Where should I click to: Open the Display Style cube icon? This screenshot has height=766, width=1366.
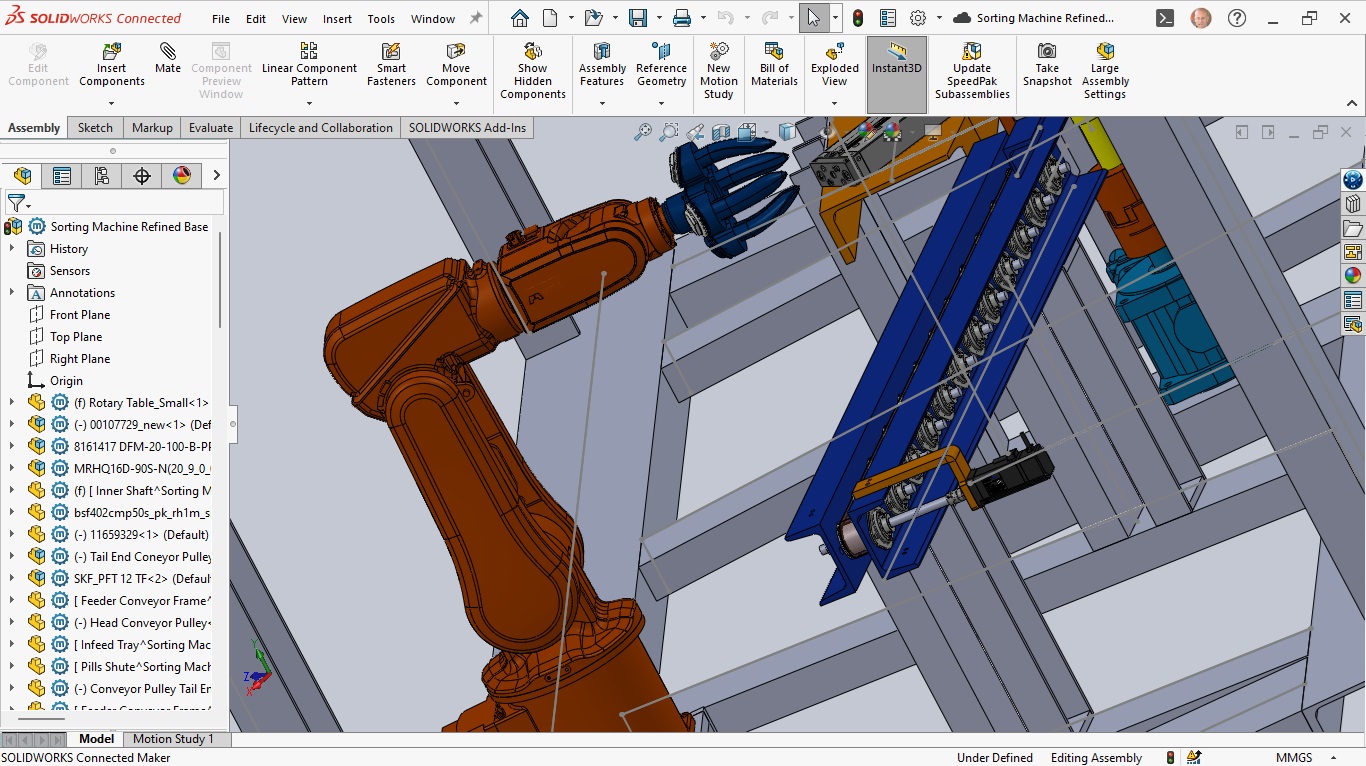(786, 131)
